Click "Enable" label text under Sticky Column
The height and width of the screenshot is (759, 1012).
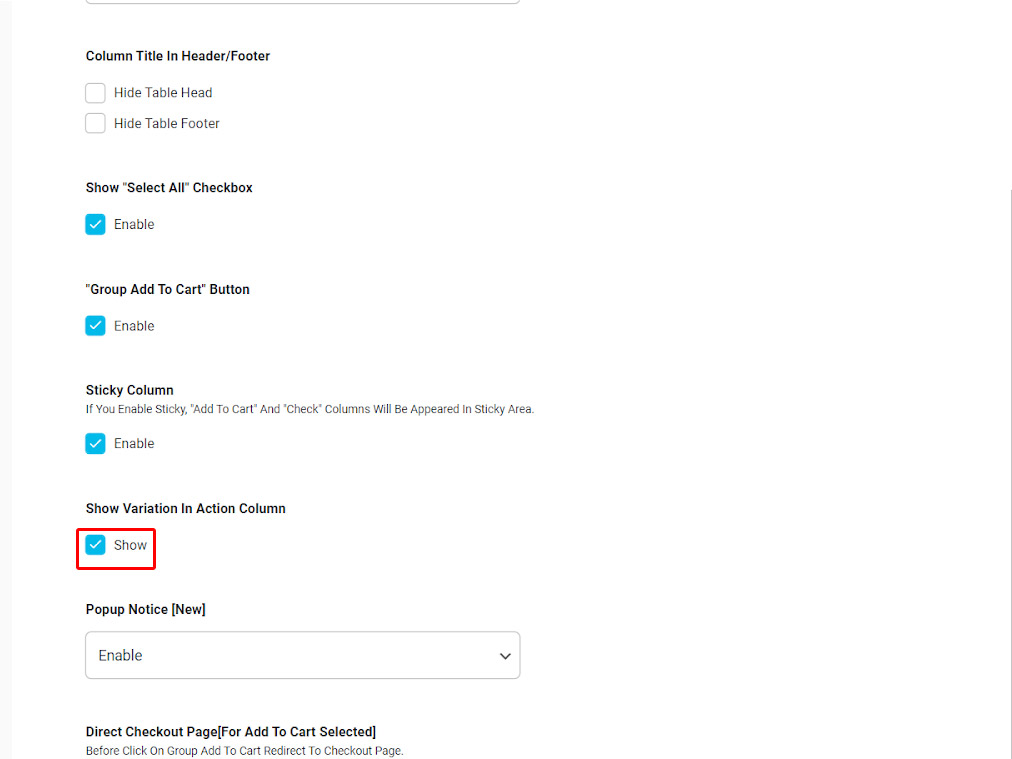pyautogui.click(x=134, y=443)
